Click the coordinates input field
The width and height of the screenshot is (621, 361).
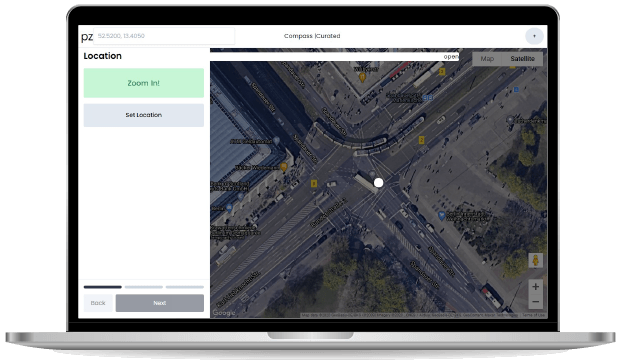point(164,36)
